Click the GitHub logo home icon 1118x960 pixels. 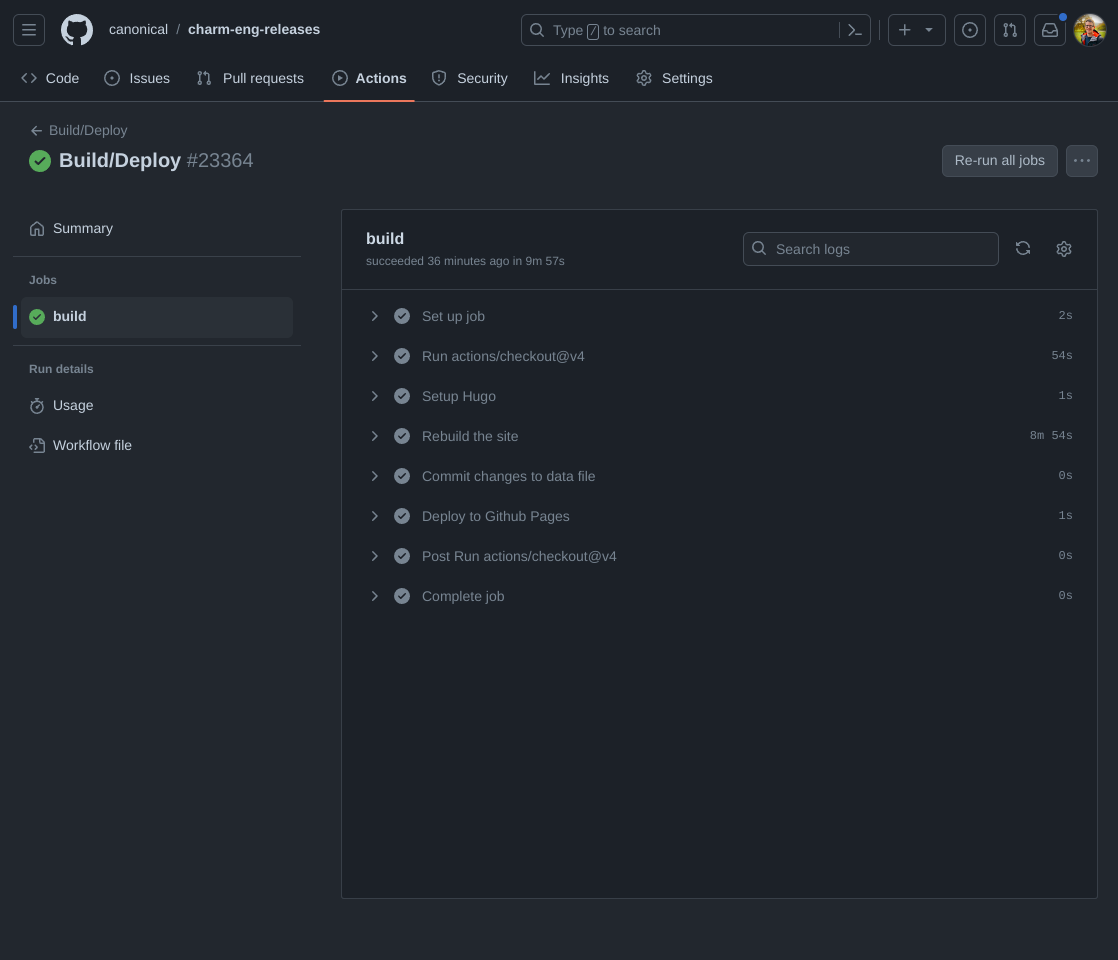coord(77,30)
